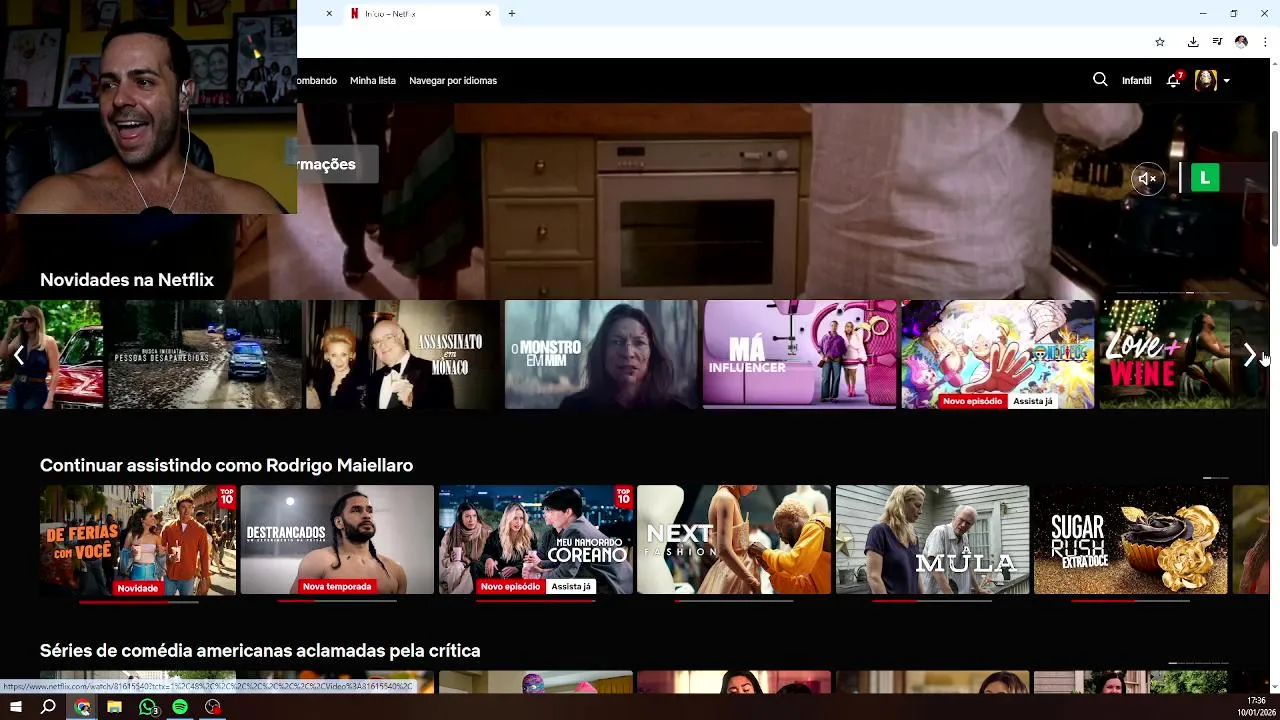Click 'Nova temporada' badge on Destrancados
1280x720 pixels.
337,587
